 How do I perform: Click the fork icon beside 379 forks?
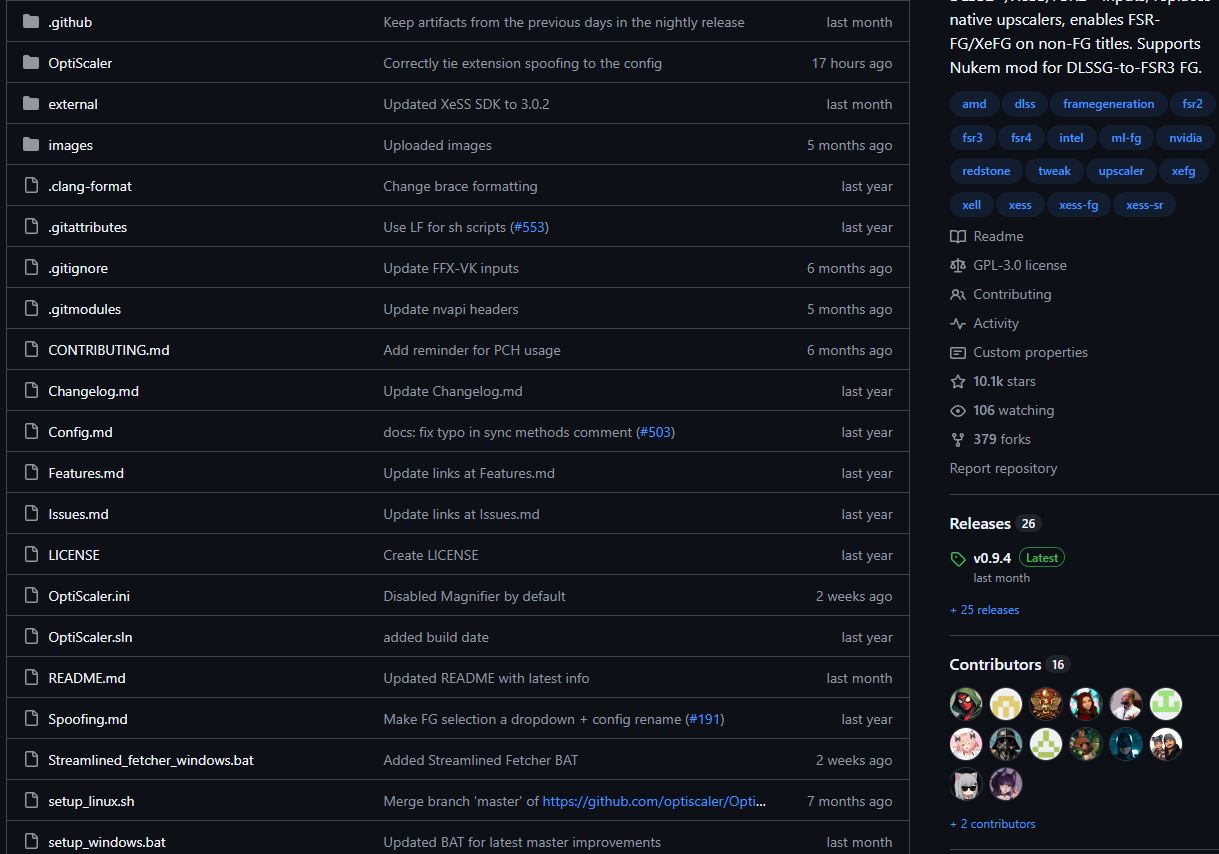click(x=958, y=439)
